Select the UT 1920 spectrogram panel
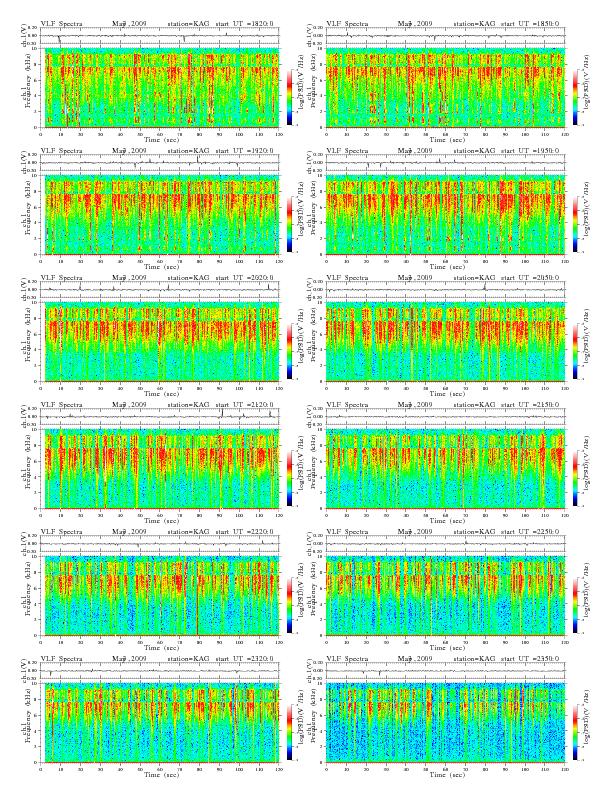This screenshot has height=792, width=612. pos(160,215)
